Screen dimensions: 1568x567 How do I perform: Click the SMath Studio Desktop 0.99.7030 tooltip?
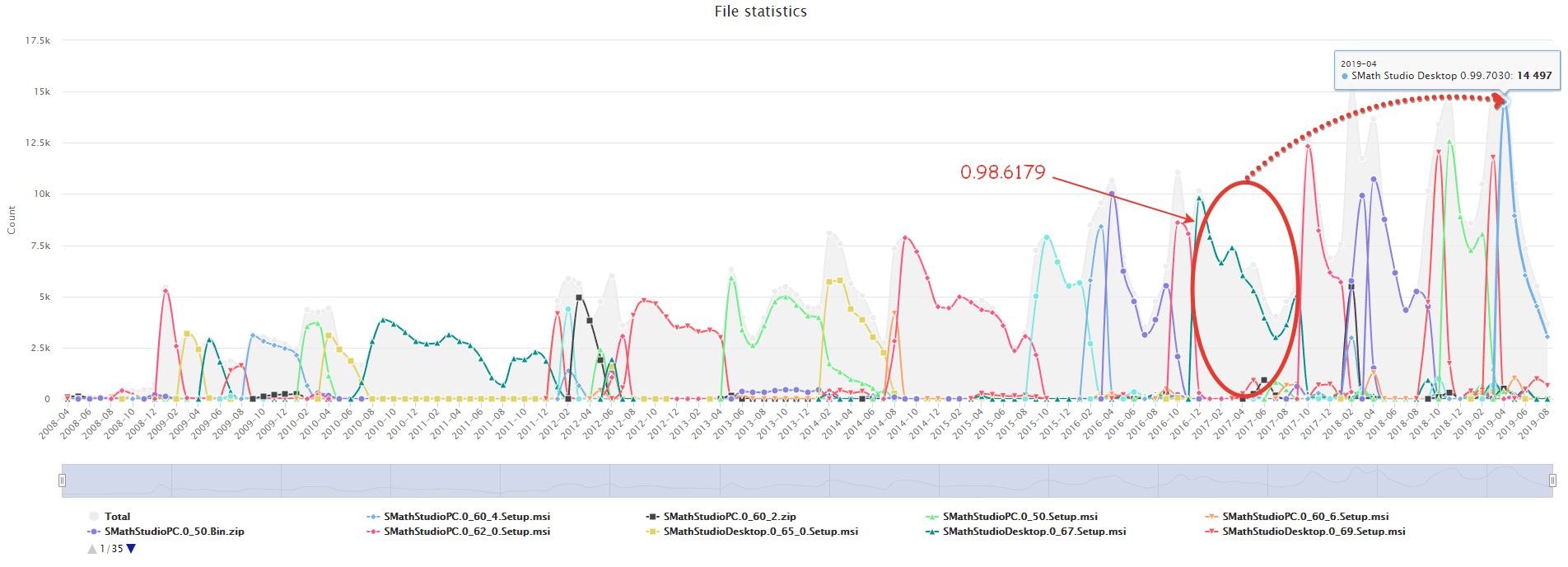(x=1446, y=70)
